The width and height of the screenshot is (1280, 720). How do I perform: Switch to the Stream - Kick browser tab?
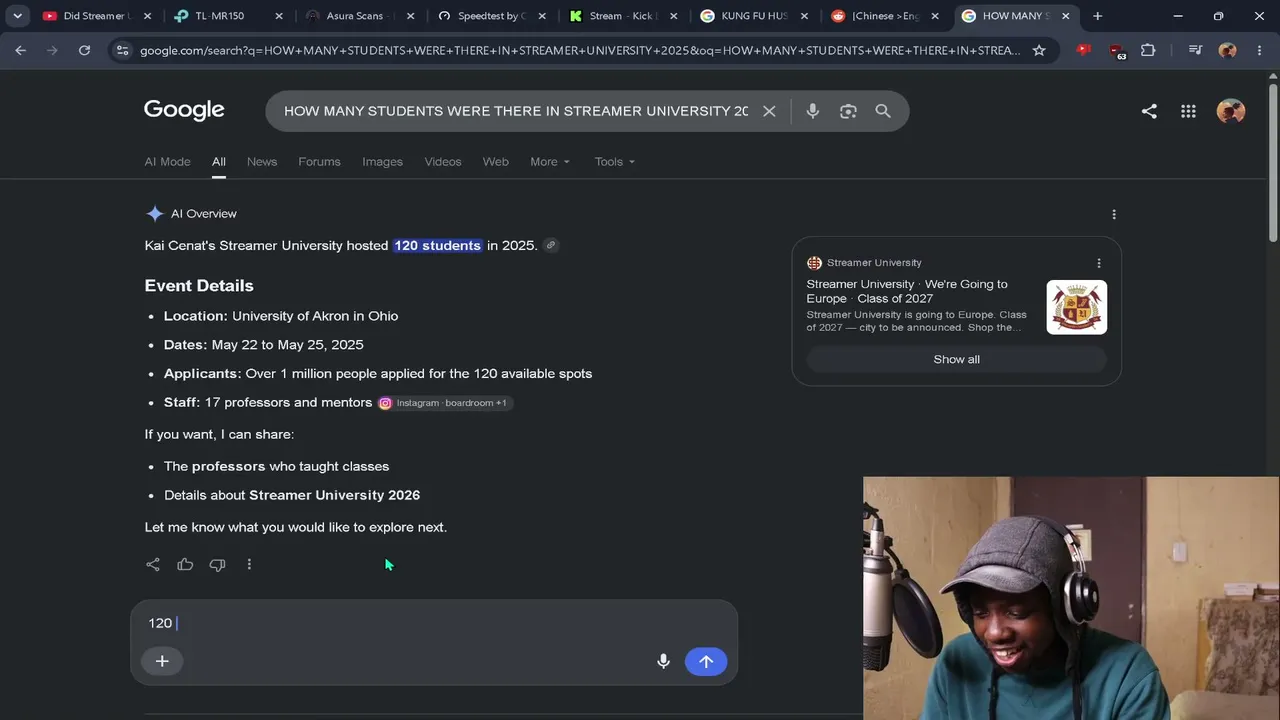[621, 16]
